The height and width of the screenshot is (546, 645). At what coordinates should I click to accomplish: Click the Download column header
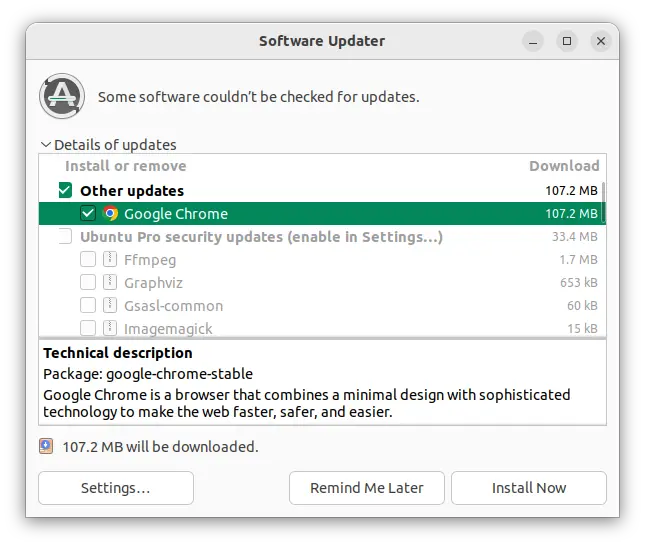(x=564, y=166)
